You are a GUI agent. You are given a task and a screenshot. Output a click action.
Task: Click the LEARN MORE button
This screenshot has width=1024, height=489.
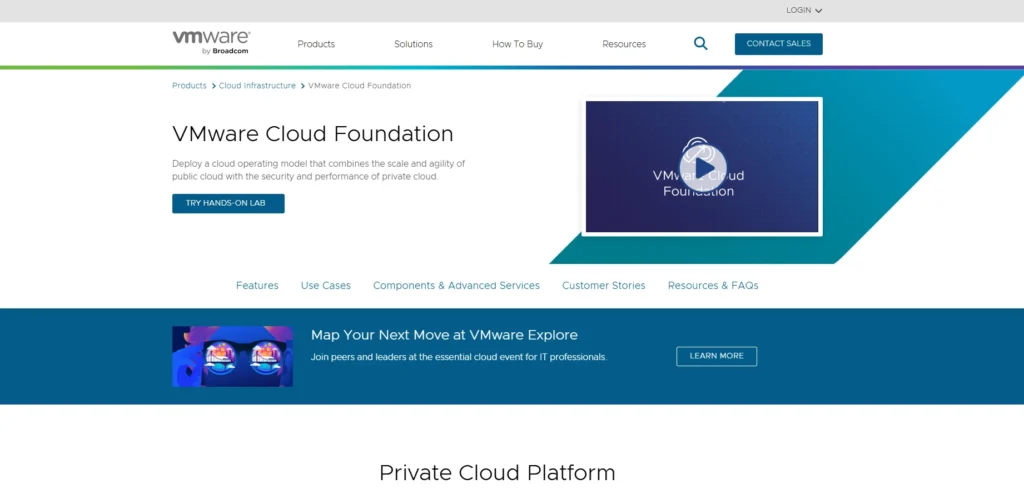click(x=716, y=356)
